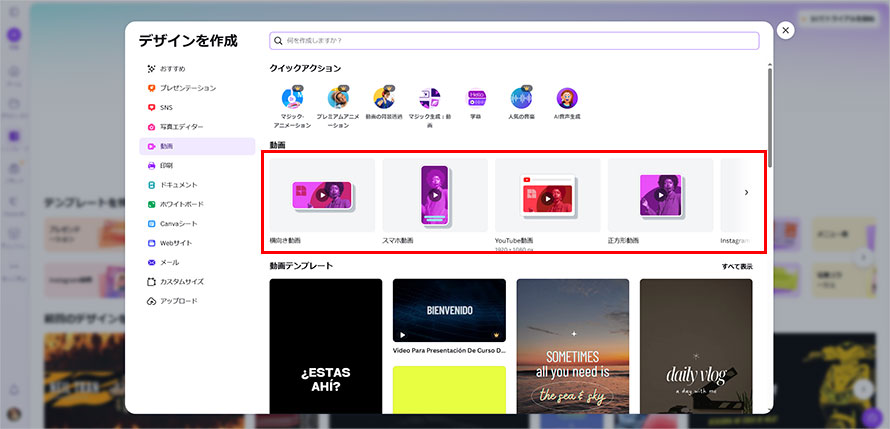Show more video types with right chevron
The width and height of the screenshot is (890, 429).
[x=746, y=192]
